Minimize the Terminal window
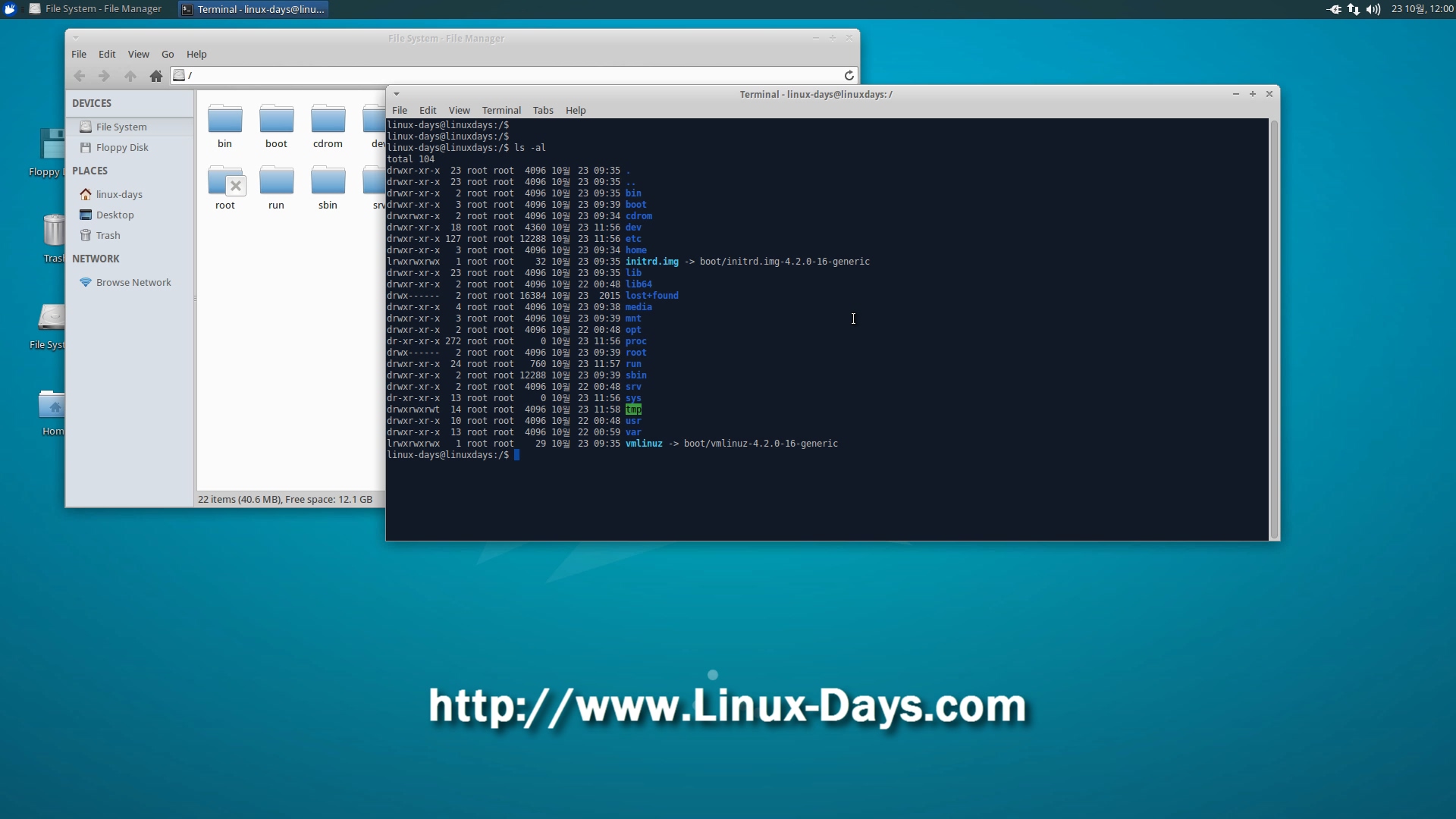The height and width of the screenshot is (819, 1456). pyautogui.click(x=1236, y=94)
